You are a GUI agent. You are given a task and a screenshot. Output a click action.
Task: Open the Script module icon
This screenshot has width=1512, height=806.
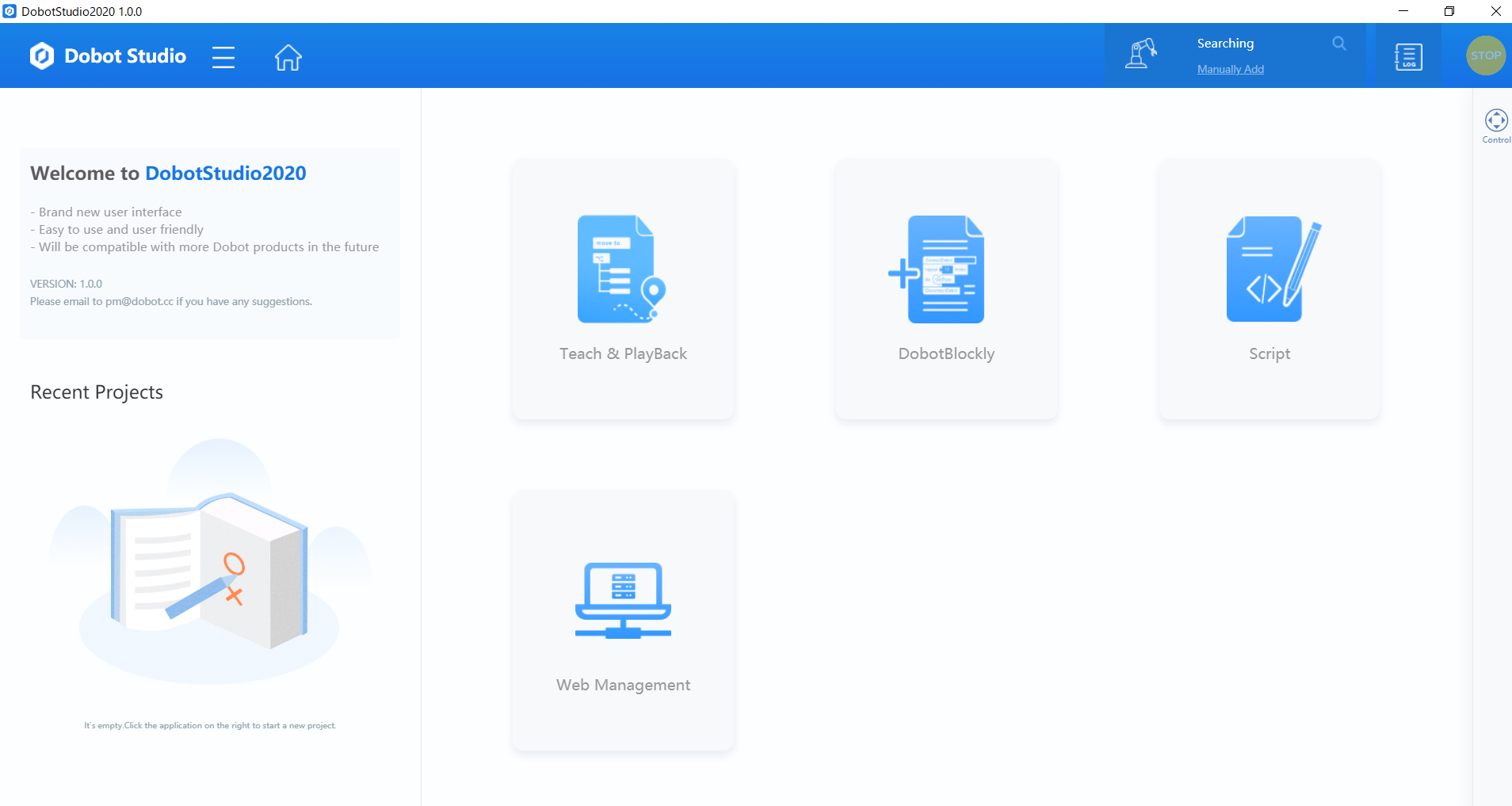coord(1273,269)
